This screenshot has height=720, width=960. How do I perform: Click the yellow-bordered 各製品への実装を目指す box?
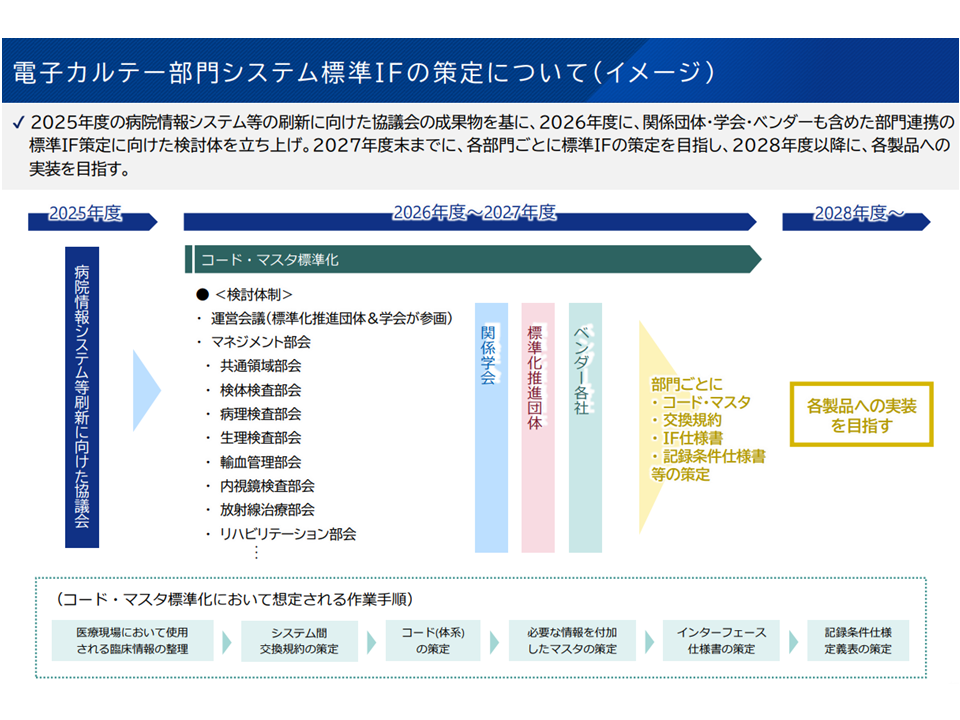[x=861, y=414]
